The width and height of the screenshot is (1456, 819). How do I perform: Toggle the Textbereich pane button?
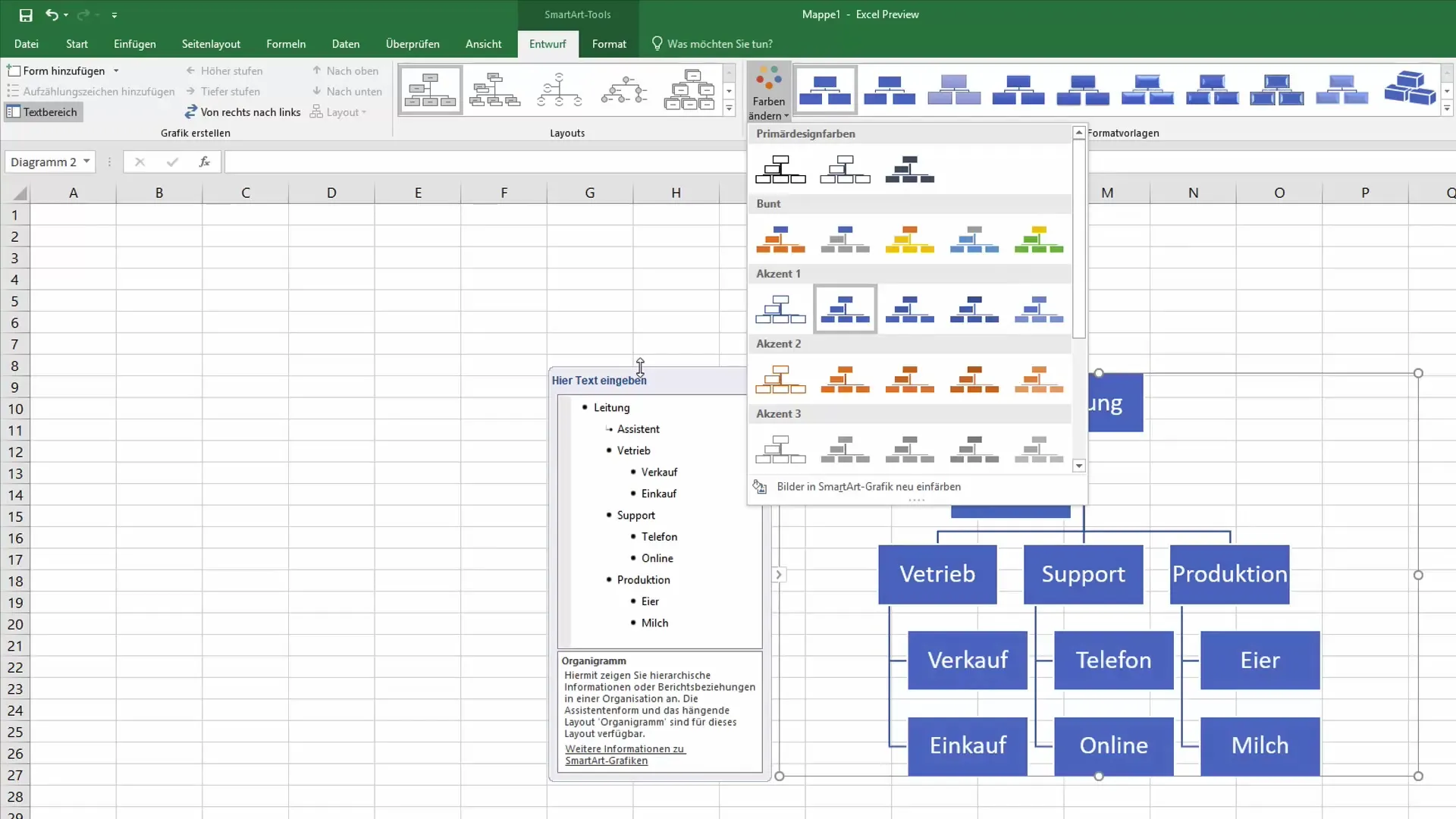point(43,112)
